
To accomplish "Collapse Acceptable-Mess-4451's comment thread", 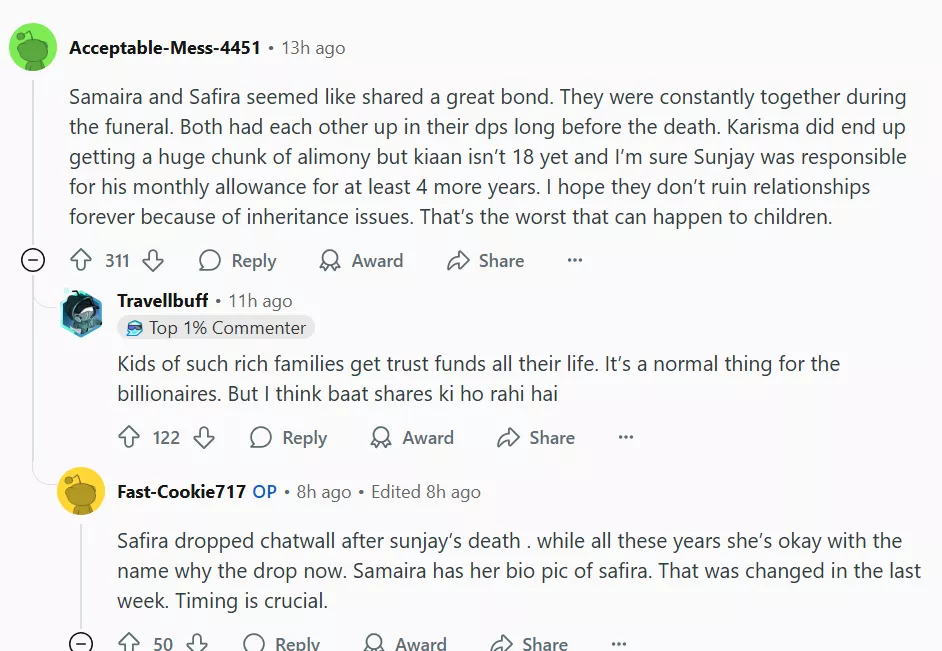I will click(x=33, y=261).
